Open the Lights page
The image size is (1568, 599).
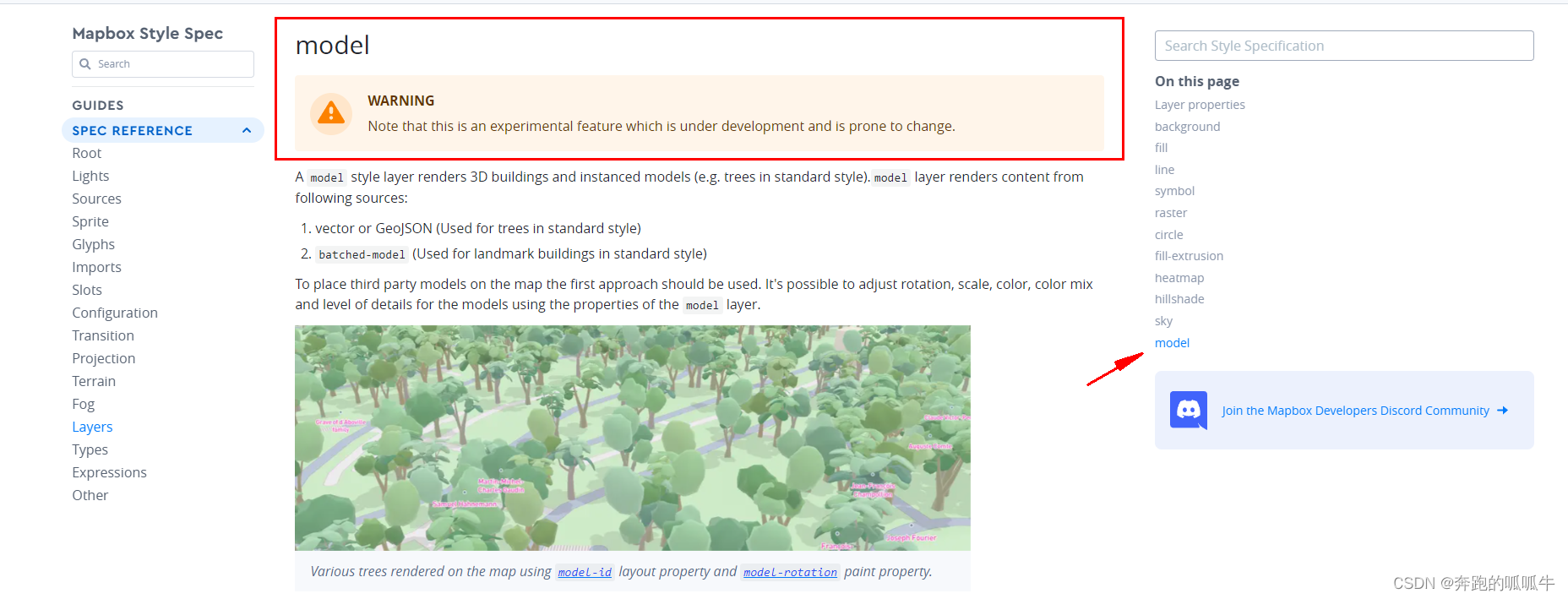pos(90,176)
